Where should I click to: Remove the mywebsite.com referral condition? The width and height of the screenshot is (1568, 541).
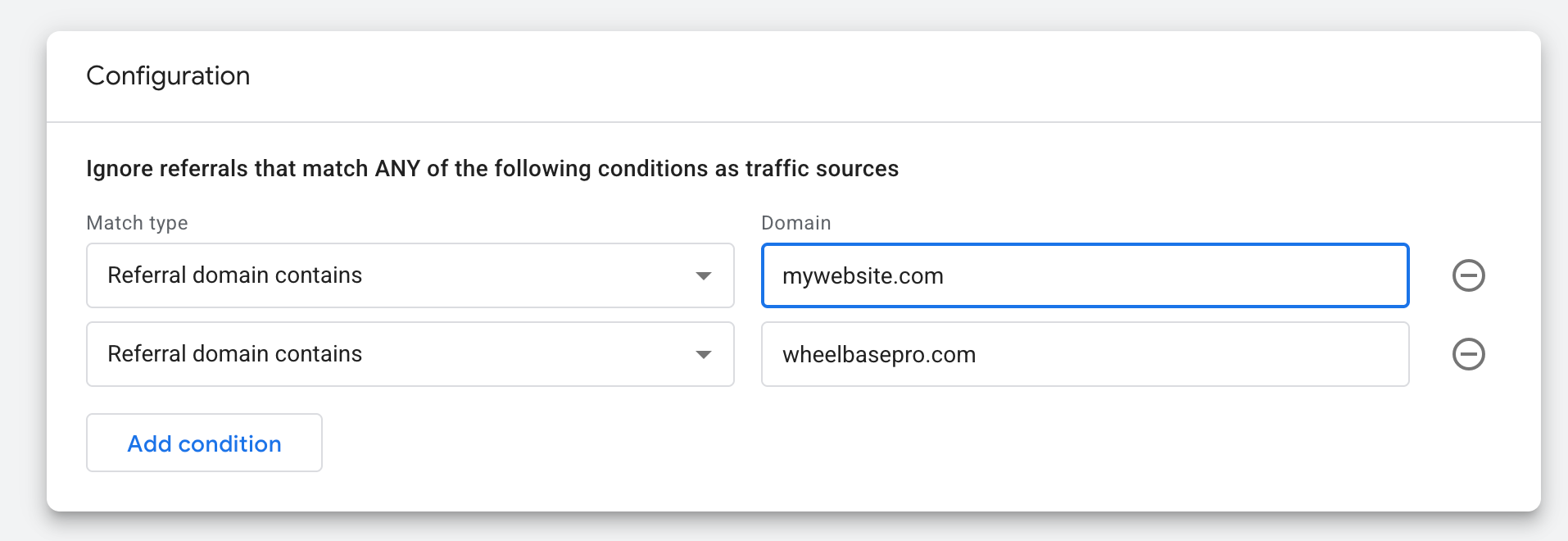coord(1468,275)
